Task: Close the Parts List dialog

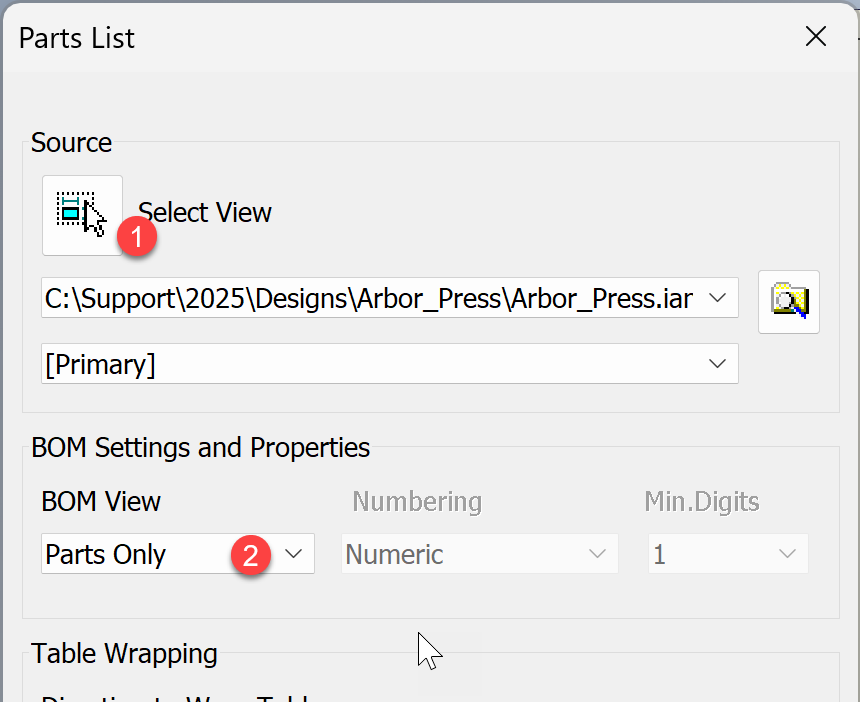Action: 816,36
